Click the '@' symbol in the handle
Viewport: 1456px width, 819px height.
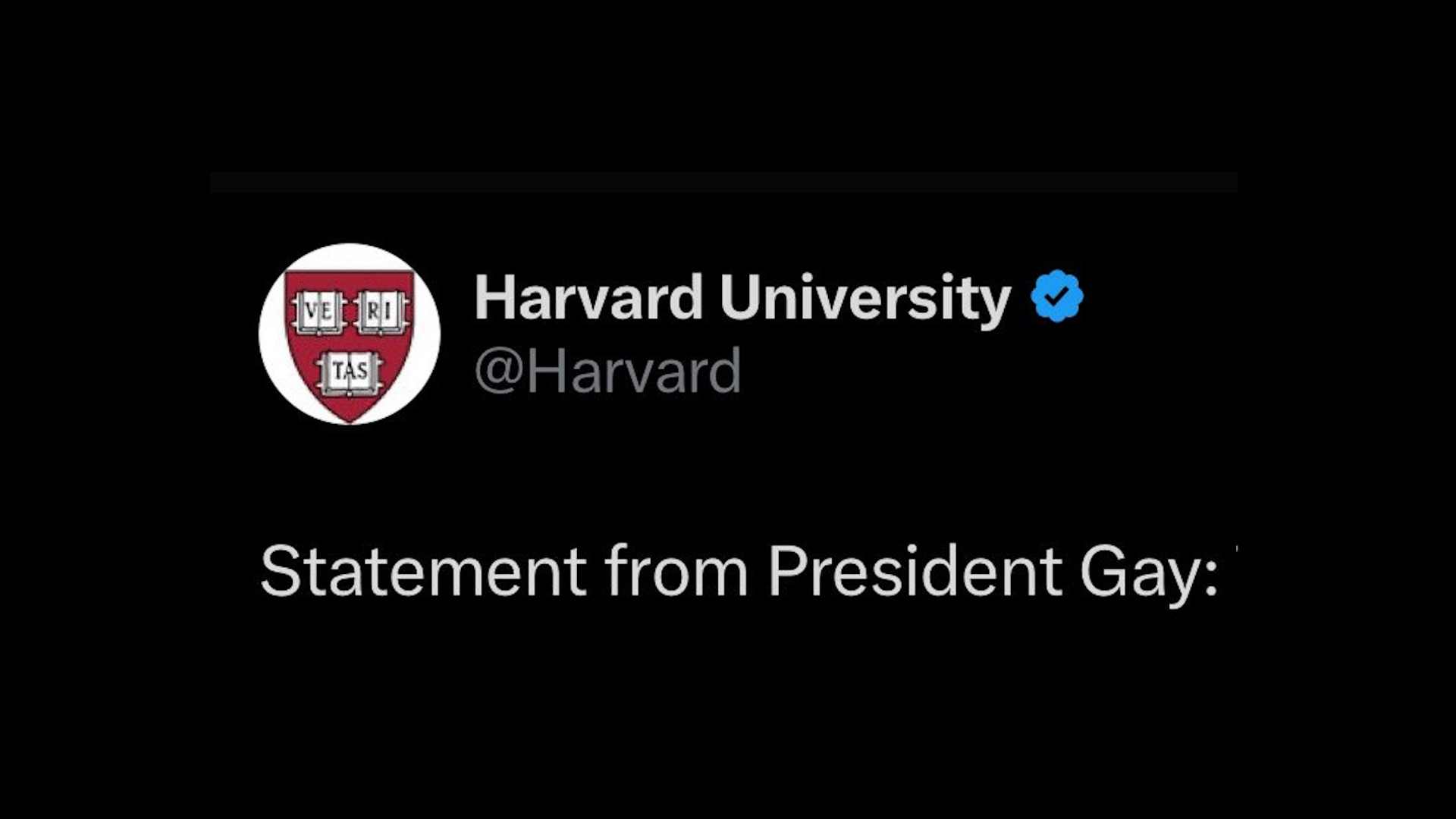coord(497,372)
